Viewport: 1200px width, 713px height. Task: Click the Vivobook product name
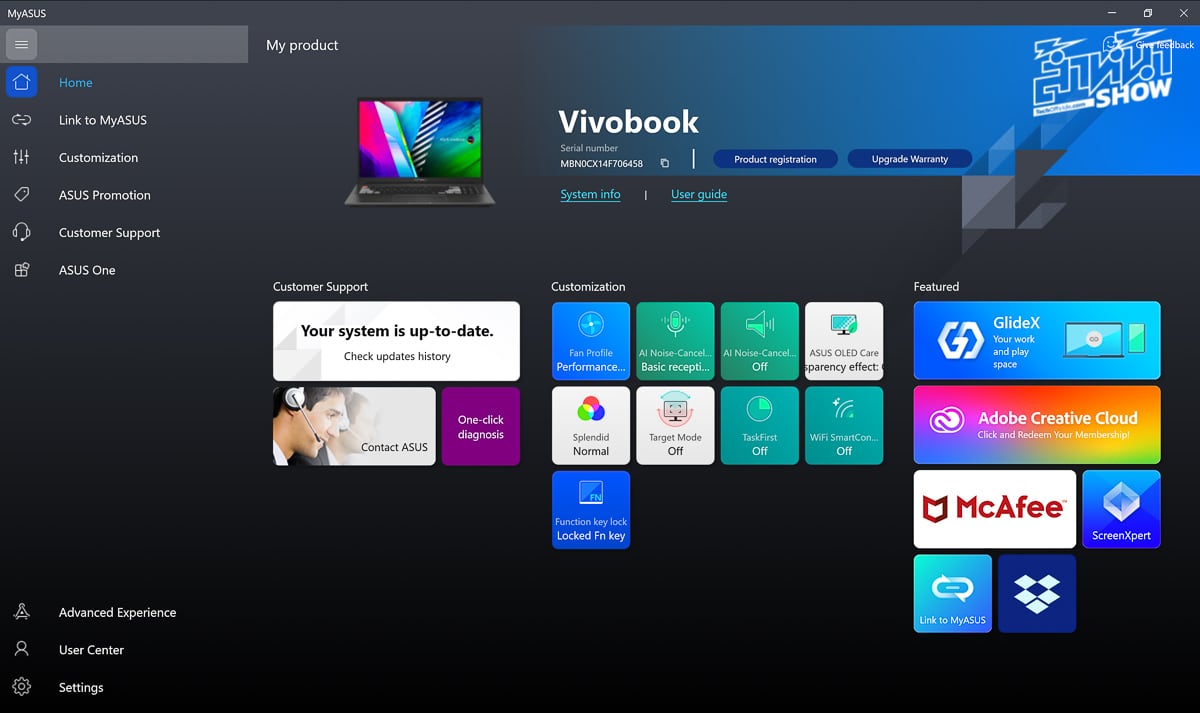coord(628,122)
